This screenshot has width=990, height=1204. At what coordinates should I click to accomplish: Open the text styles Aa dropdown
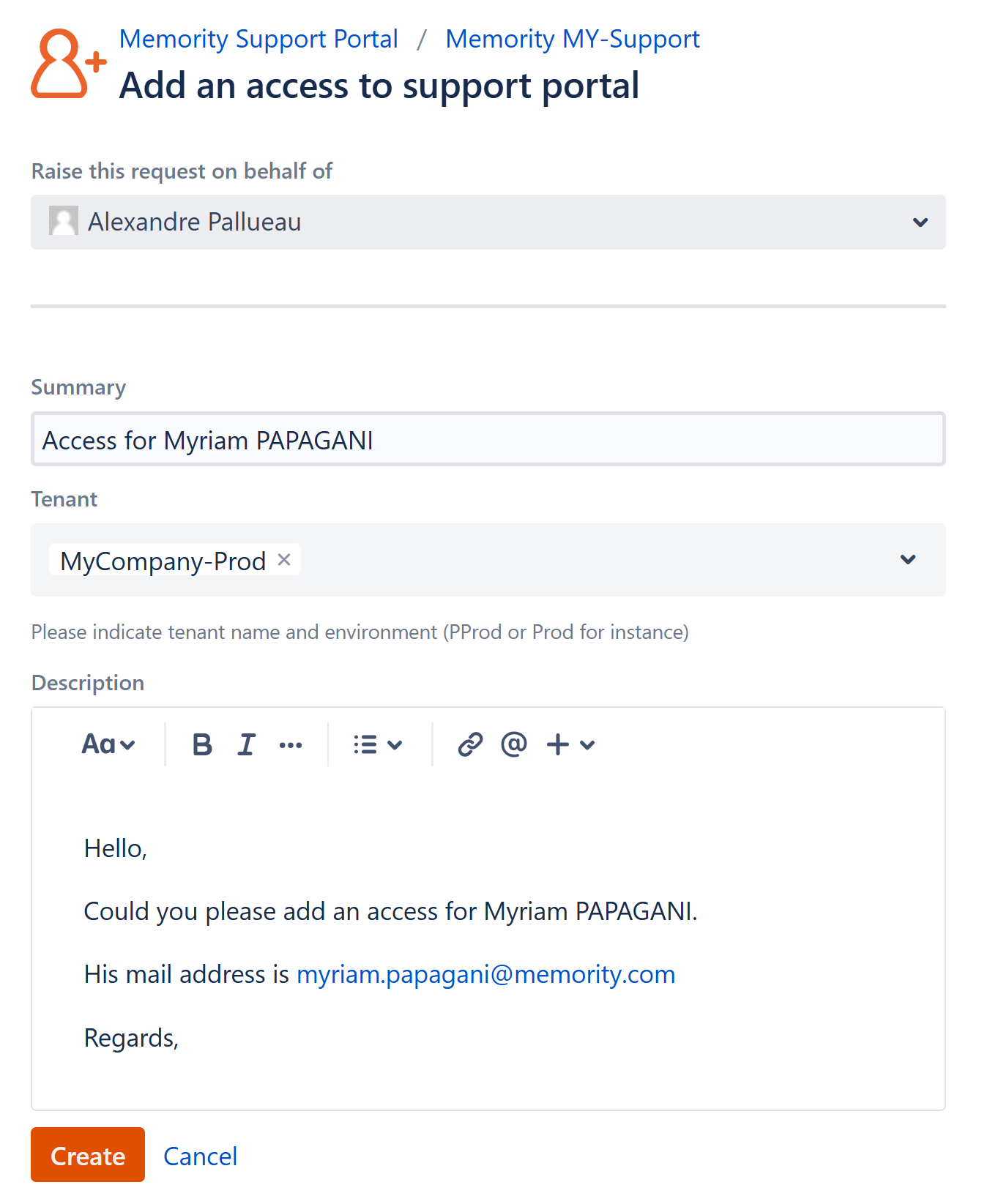(x=108, y=745)
